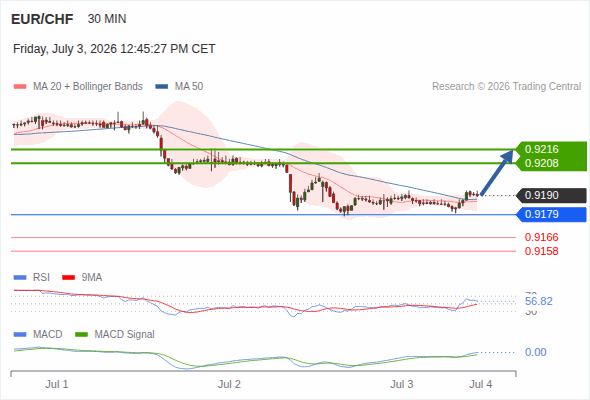Click the MACD Signal legend label

[x=125, y=335]
